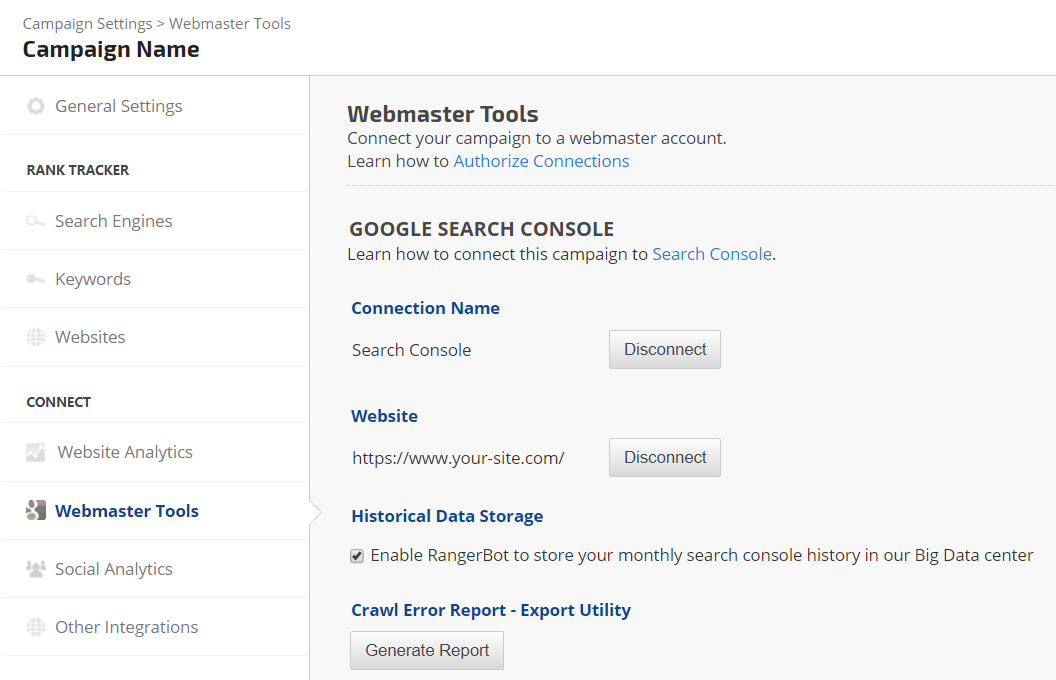Click the General Settings gear icon
The width and height of the screenshot is (1056, 680).
pyautogui.click(x=36, y=106)
